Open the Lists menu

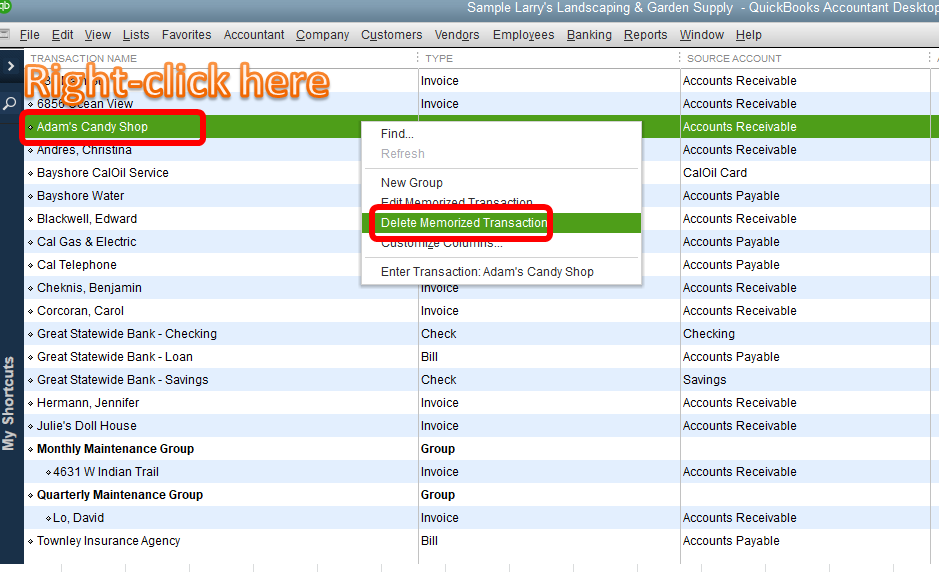[136, 35]
